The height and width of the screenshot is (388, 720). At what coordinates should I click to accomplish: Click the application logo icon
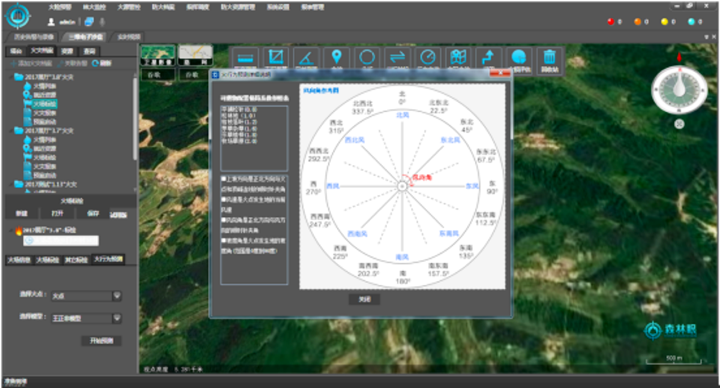(17, 16)
